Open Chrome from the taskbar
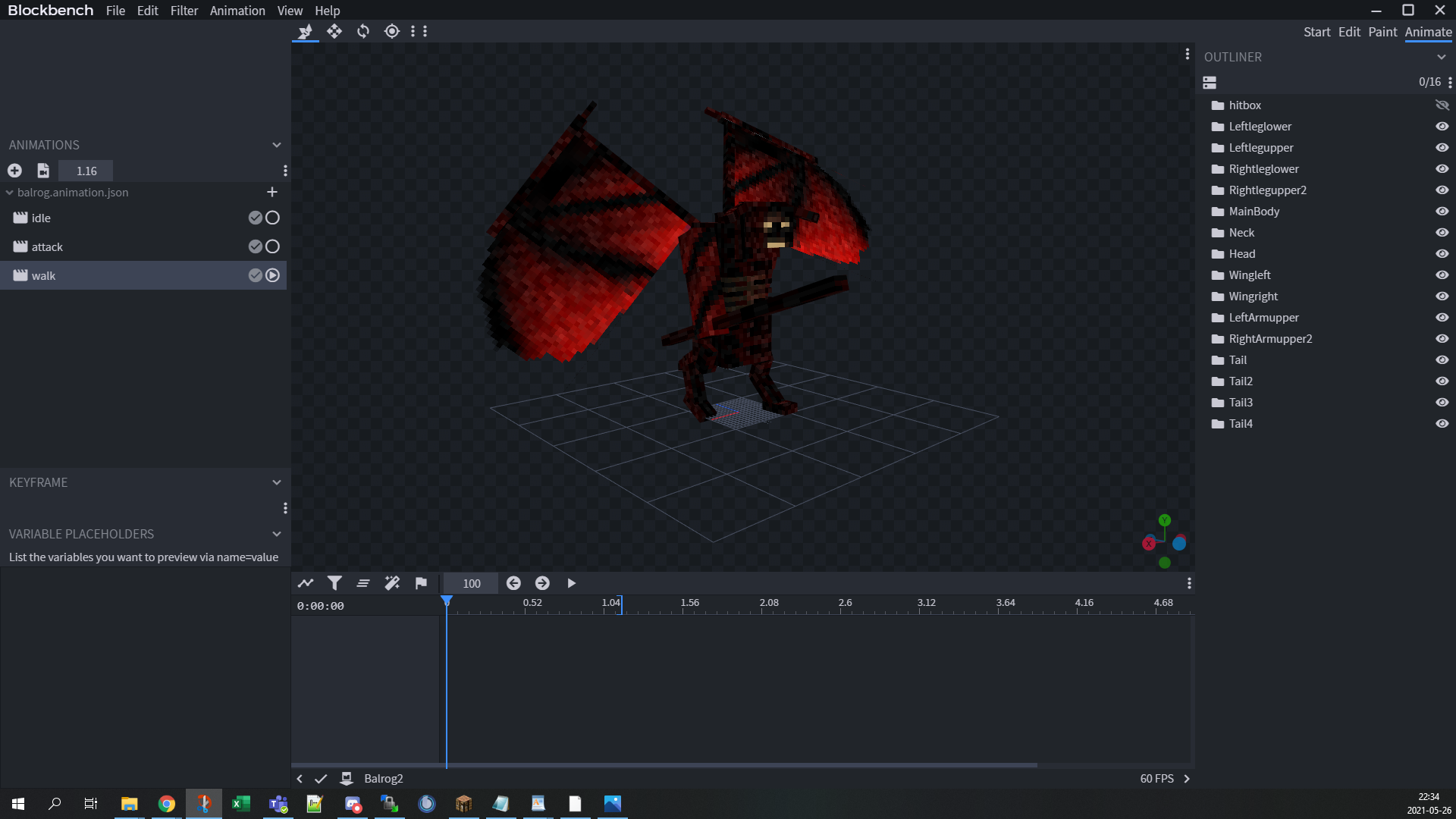 tap(166, 804)
